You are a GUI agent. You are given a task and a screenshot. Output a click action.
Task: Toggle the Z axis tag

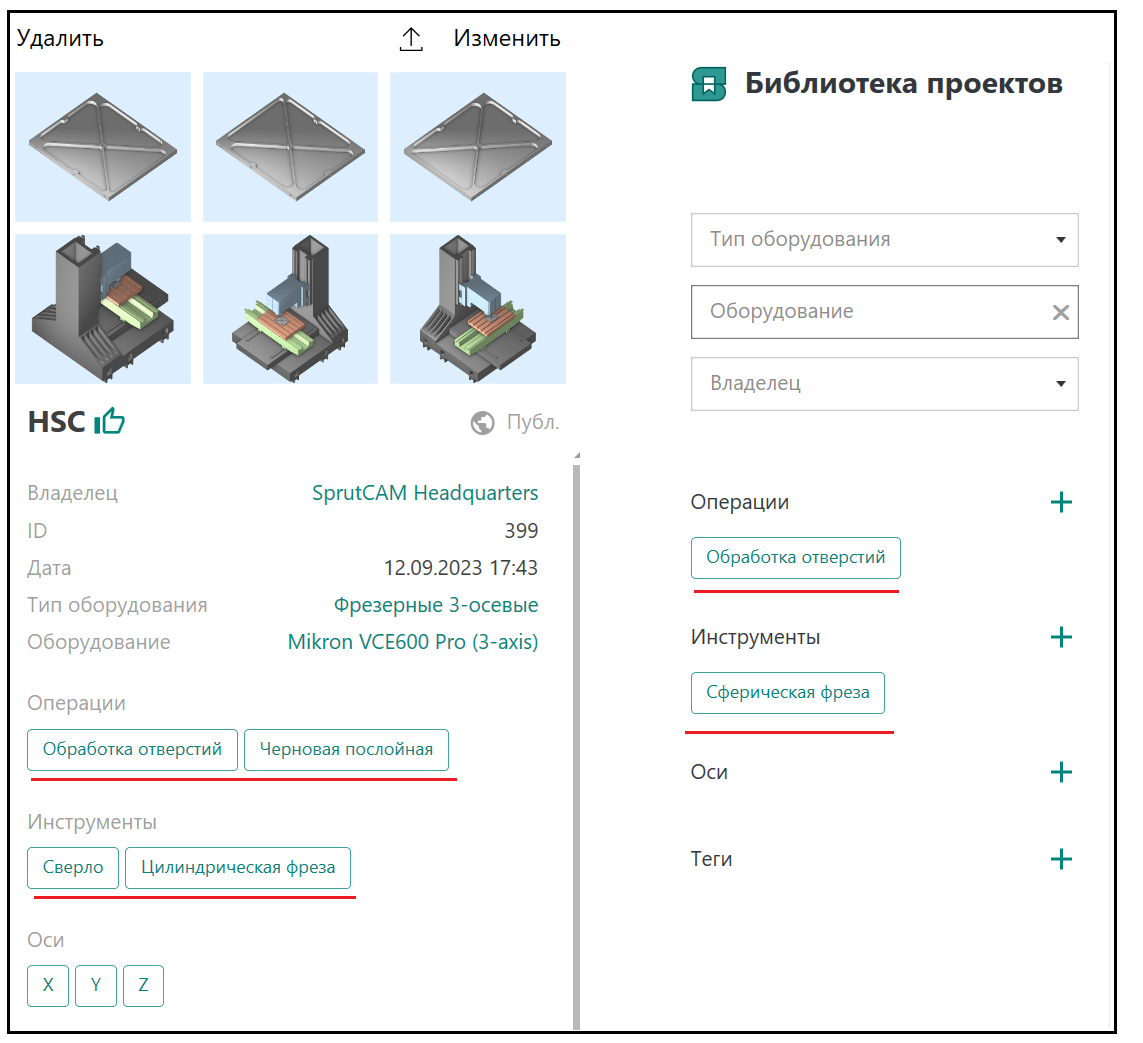pyautogui.click(x=143, y=985)
